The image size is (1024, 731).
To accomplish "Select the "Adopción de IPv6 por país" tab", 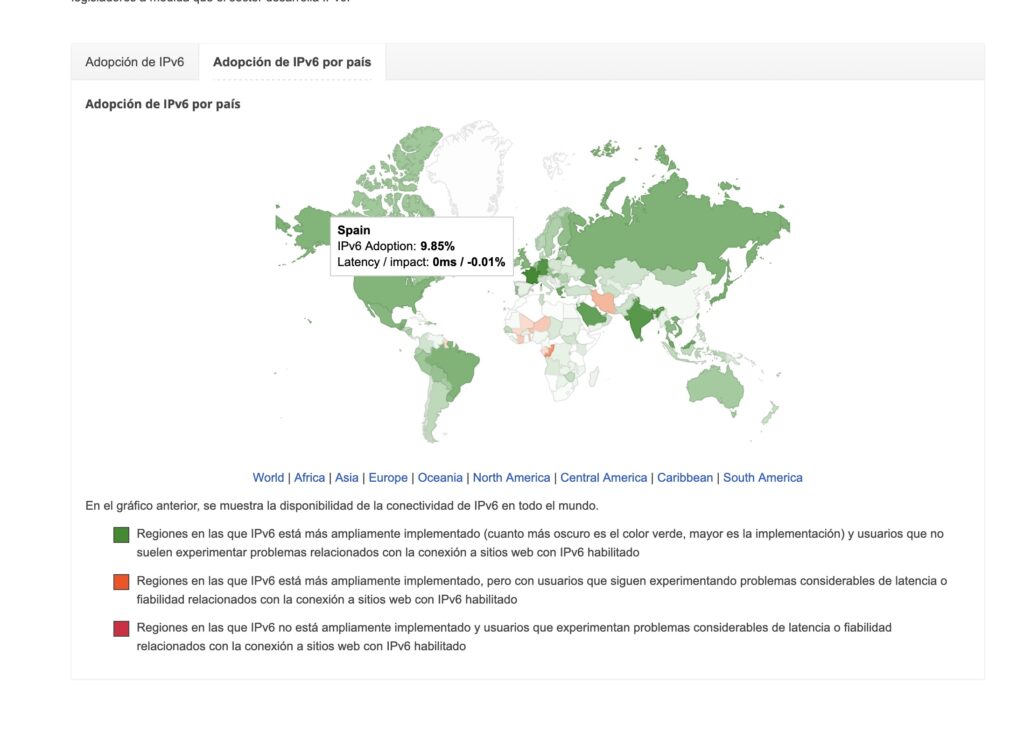I will 291,61.
